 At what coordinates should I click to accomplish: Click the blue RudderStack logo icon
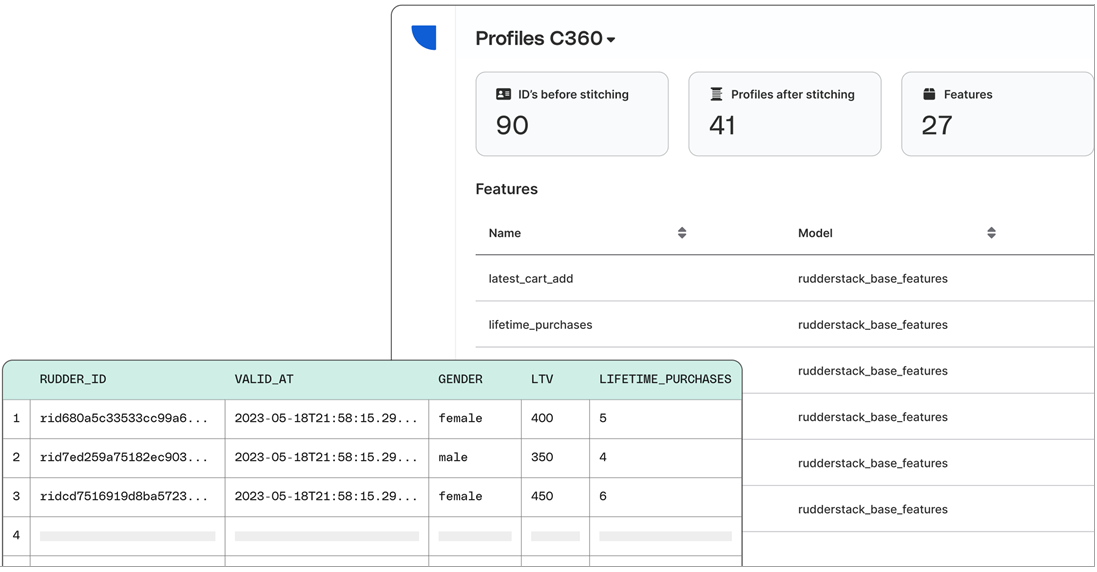(424, 37)
